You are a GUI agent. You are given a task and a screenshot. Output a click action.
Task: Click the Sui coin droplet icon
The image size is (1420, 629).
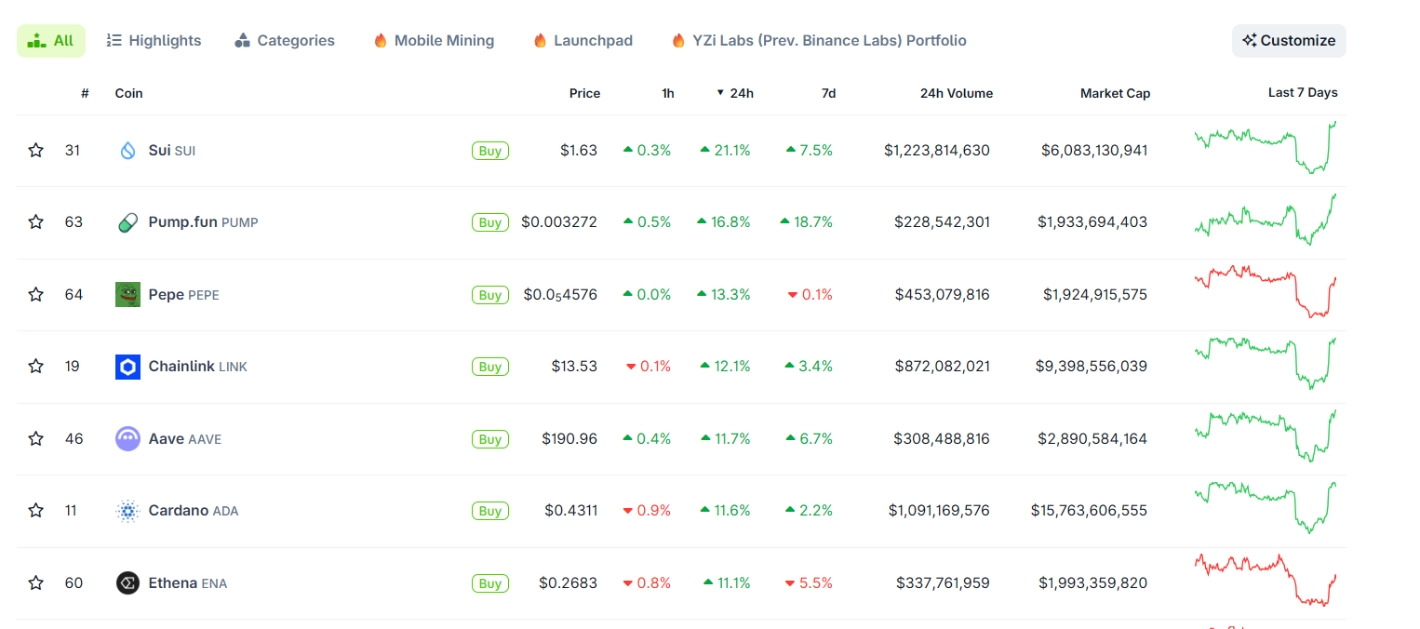click(128, 151)
